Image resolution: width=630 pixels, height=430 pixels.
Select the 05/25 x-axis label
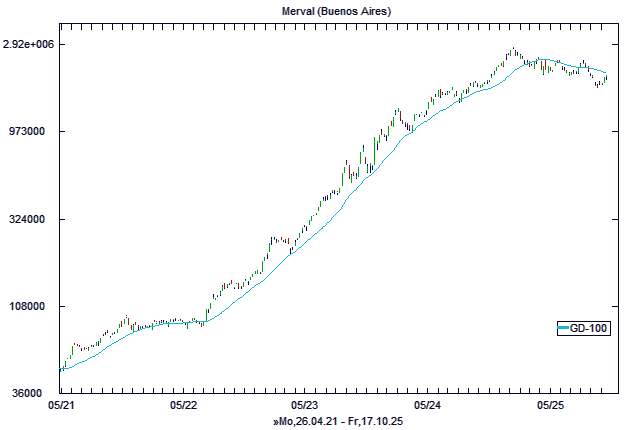point(550,406)
